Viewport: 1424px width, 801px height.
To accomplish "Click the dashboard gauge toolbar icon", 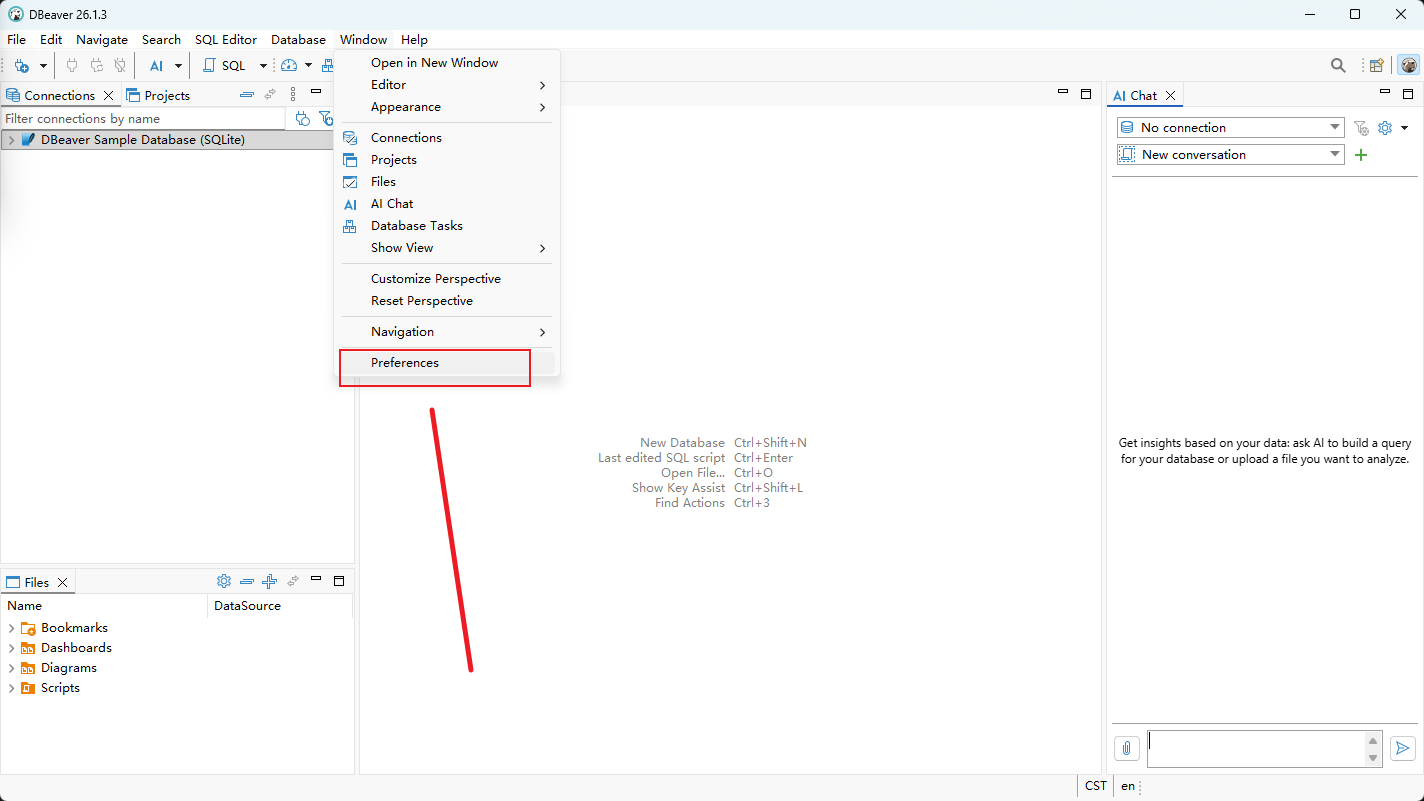I will click(x=289, y=66).
